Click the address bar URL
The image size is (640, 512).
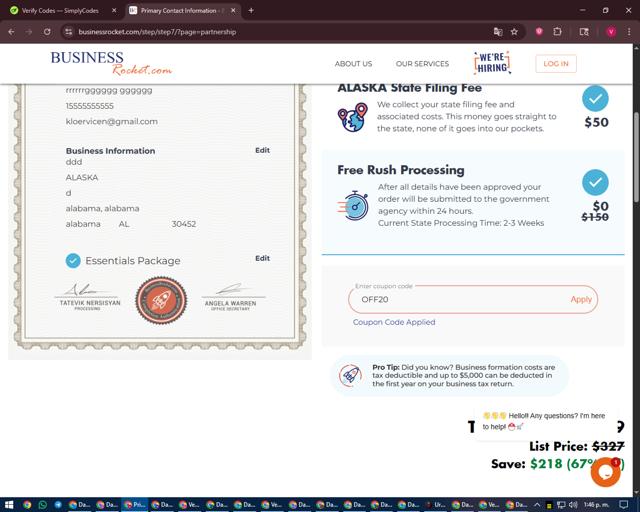[157, 32]
